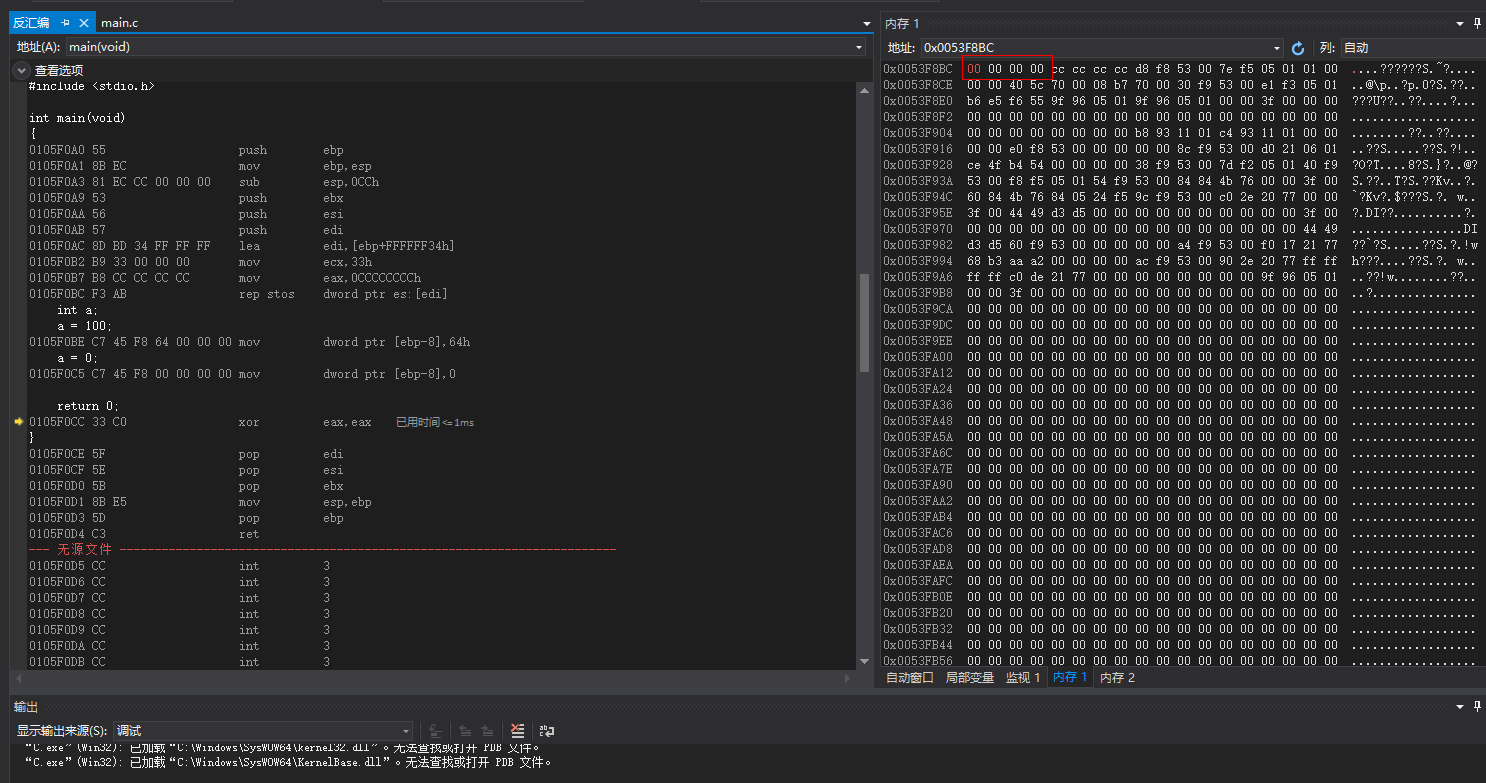Click the 'mov ecx,33h' instruction line
This screenshot has width=1486, height=783.
(200, 262)
